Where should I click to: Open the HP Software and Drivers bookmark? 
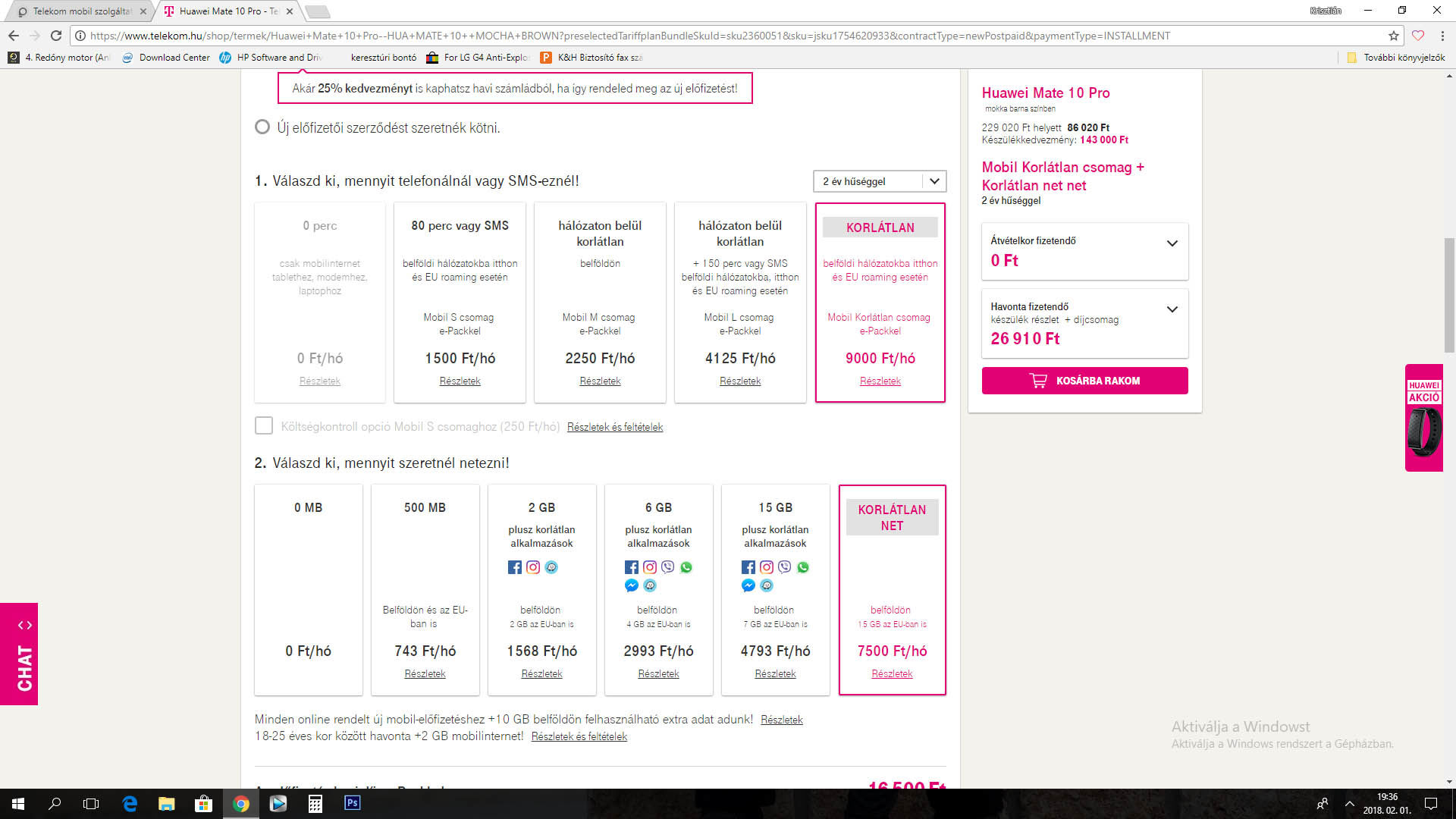(271, 58)
